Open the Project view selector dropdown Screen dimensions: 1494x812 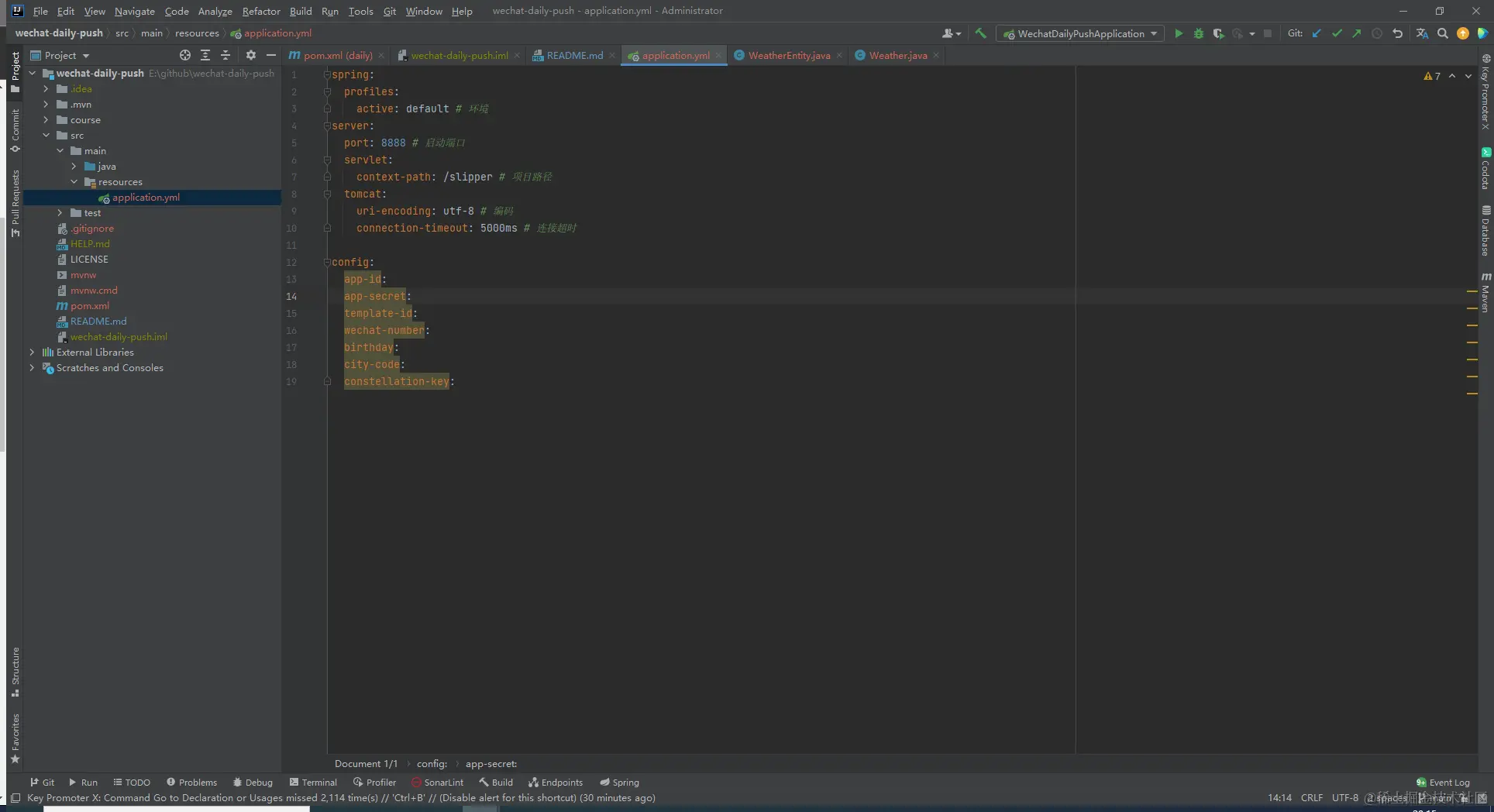pos(60,55)
